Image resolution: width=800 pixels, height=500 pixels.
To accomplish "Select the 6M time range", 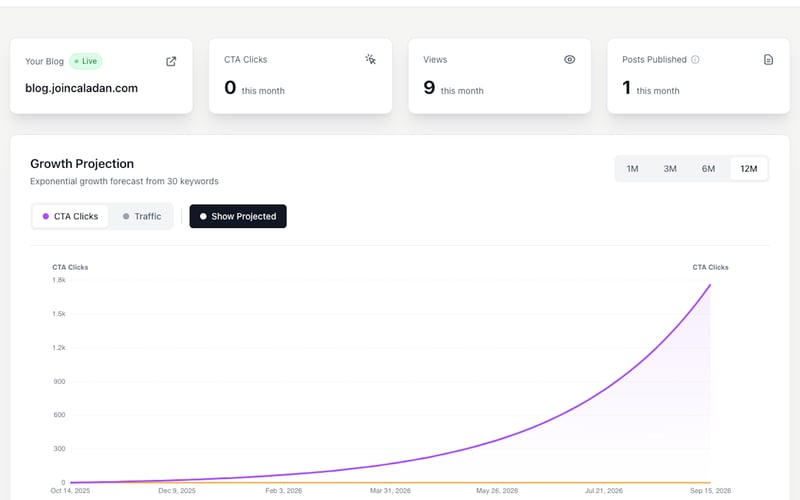I will (x=708, y=169).
